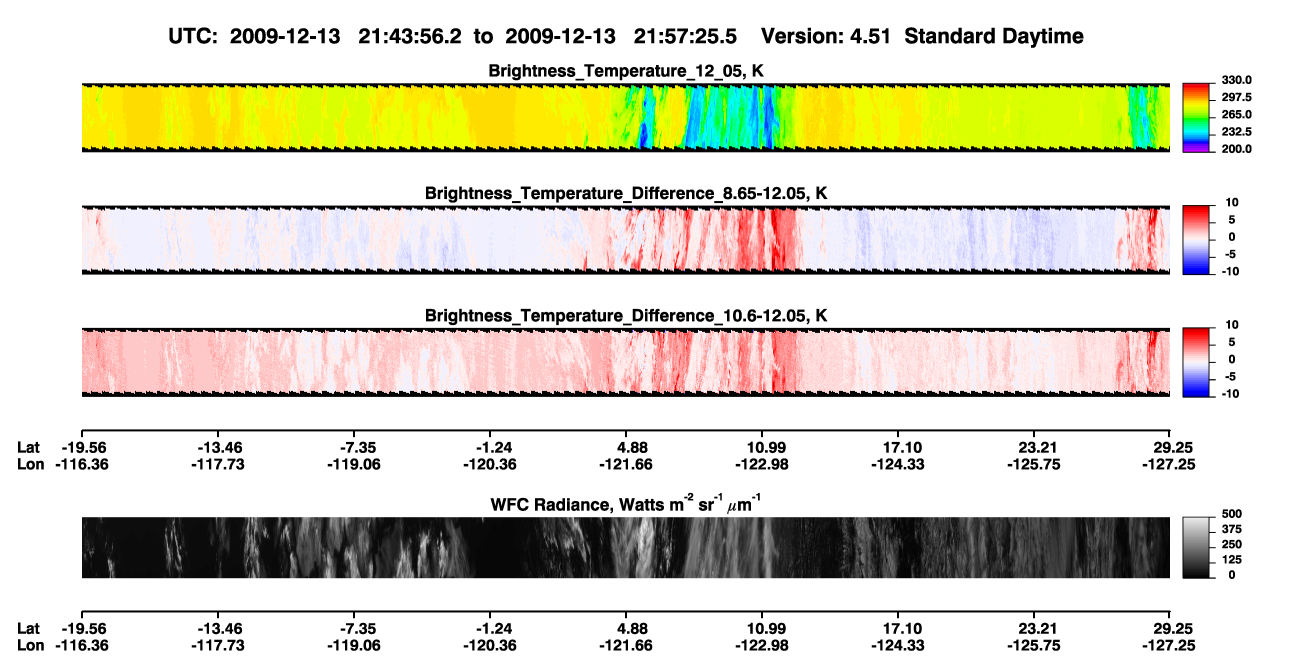Click the WFC Radiance grayscale image strip

click(x=625, y=547)
